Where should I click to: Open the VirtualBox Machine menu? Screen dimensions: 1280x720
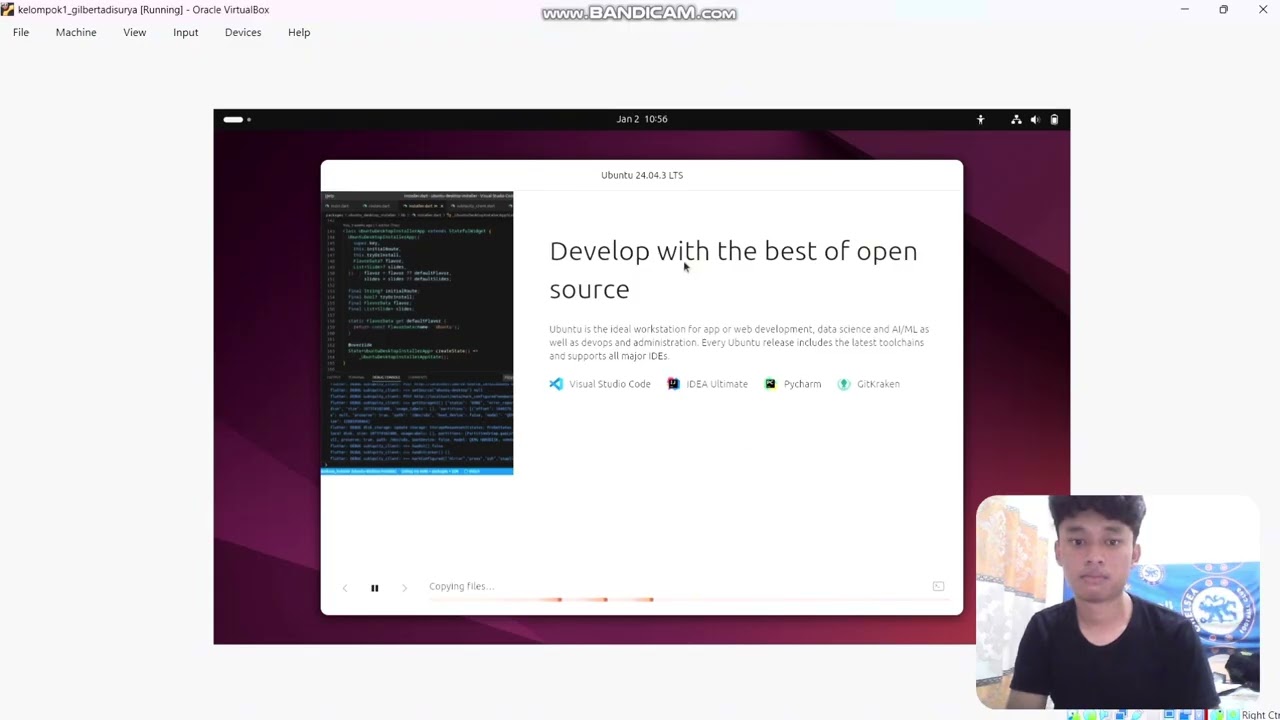(x=76, y=32)
